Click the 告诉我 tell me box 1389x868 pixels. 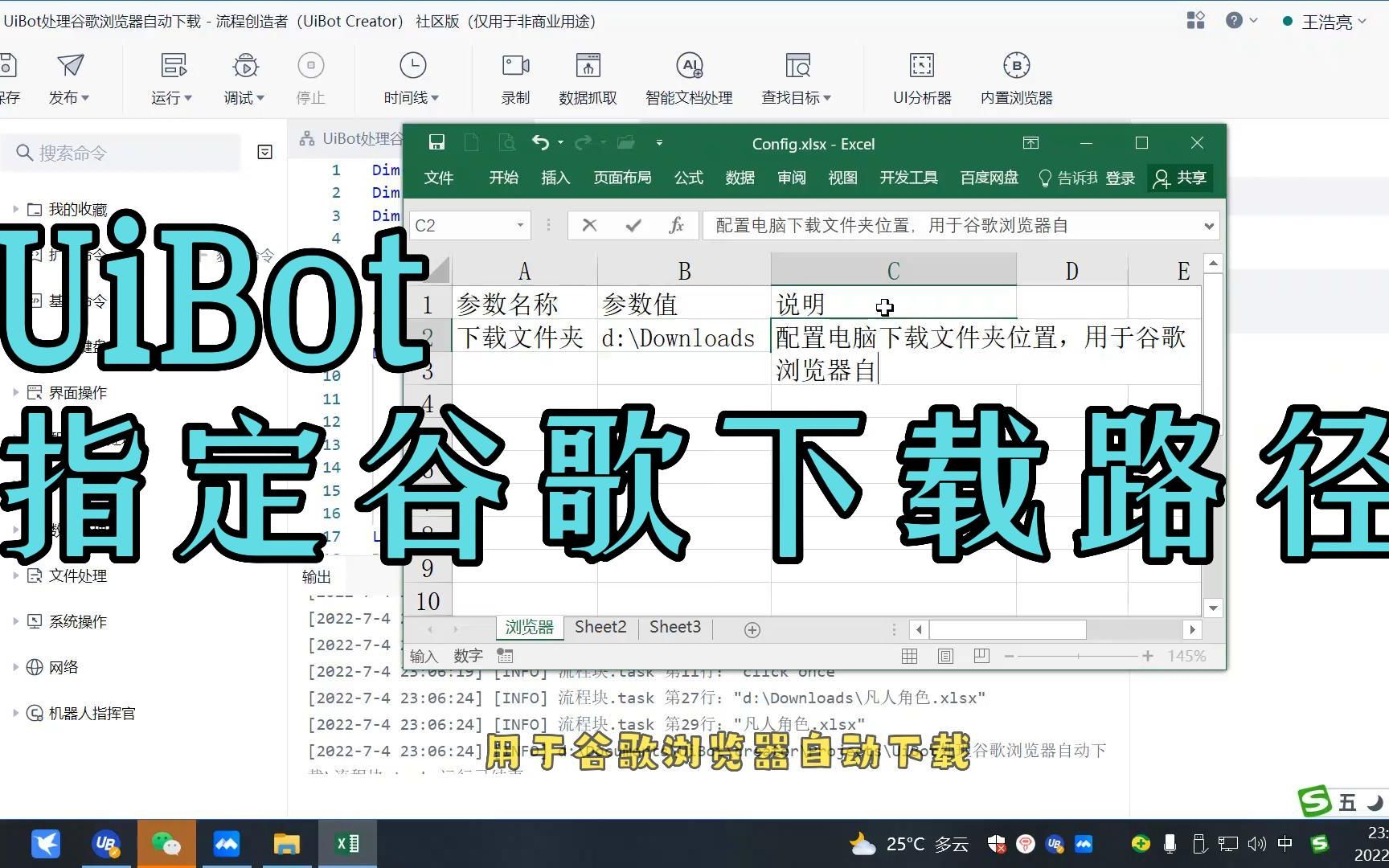1069,178
